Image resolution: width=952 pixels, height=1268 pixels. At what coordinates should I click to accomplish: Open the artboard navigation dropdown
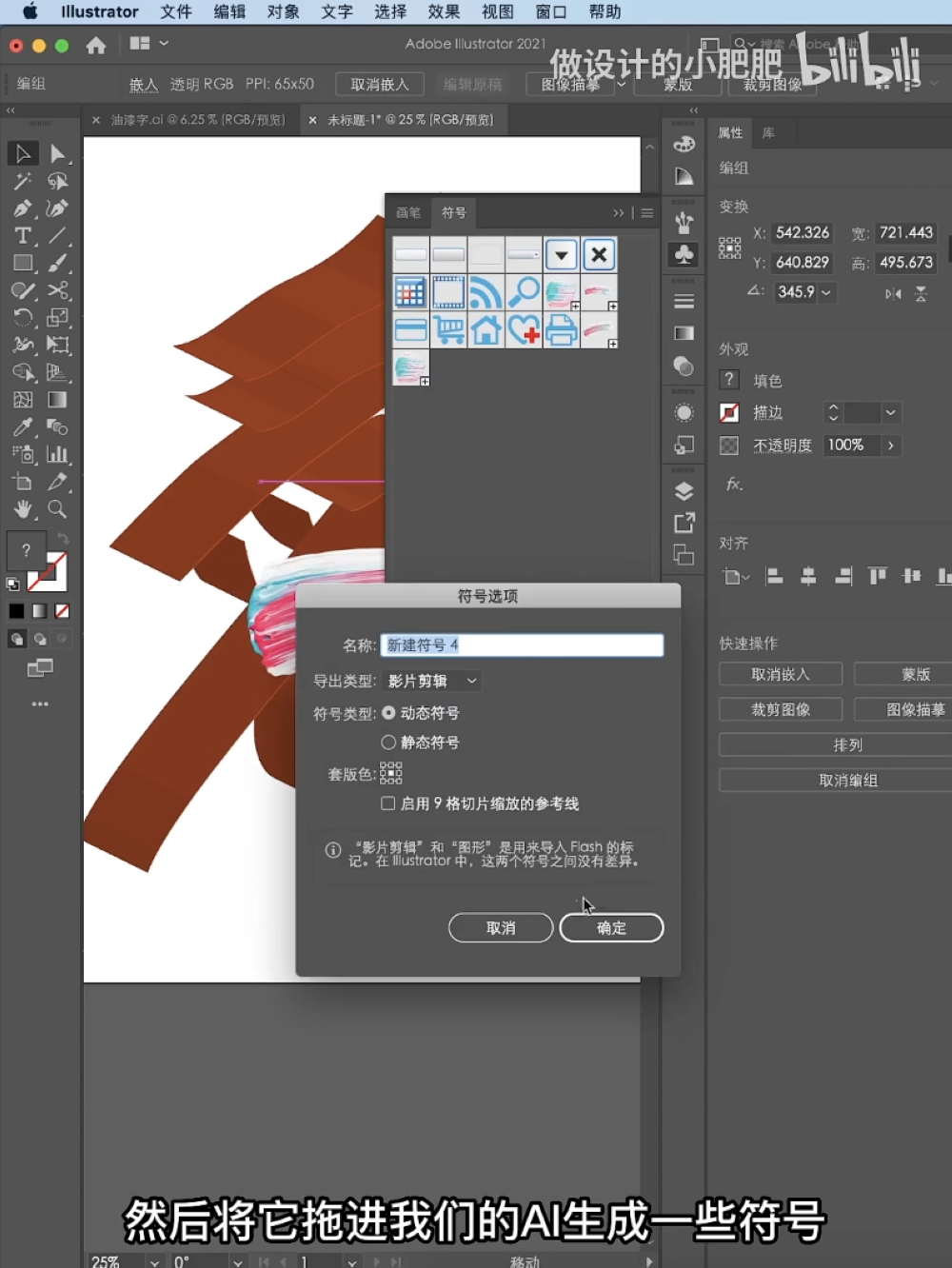351,1261
